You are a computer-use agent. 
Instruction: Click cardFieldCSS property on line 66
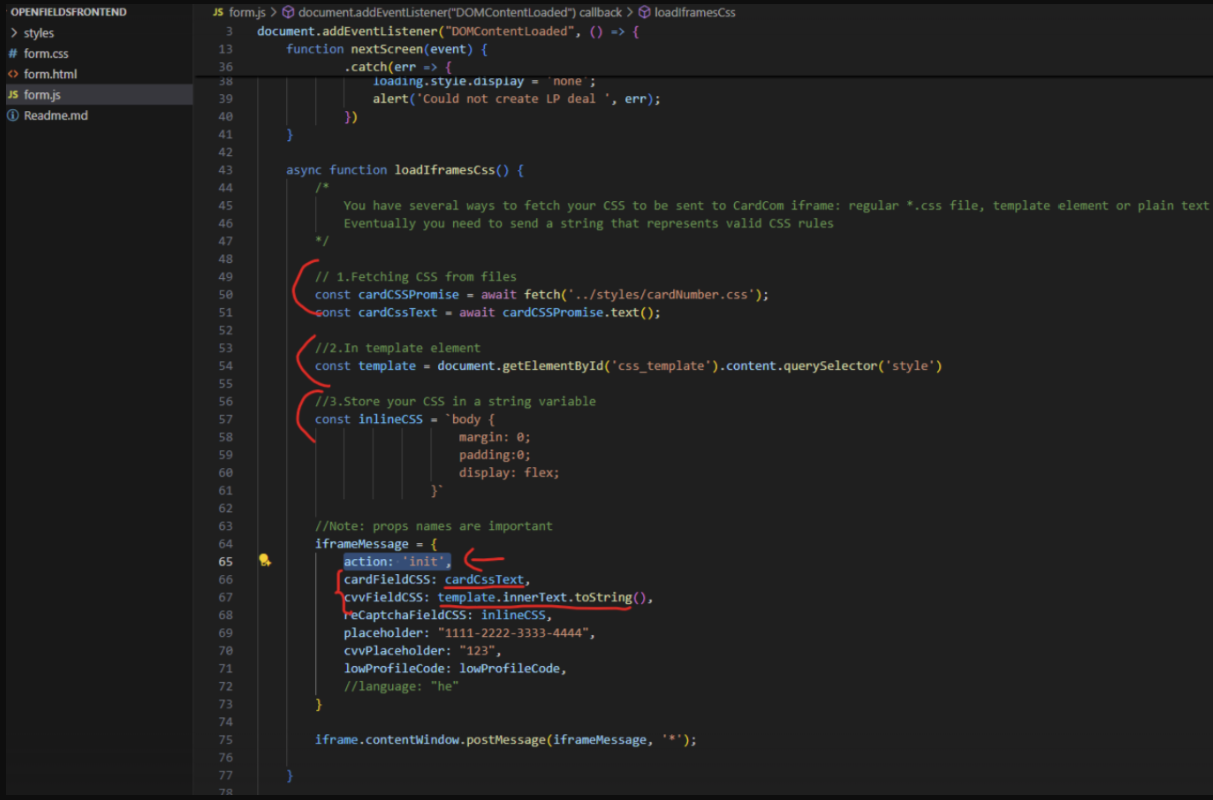pyautogui.click(x=387, y=580)
